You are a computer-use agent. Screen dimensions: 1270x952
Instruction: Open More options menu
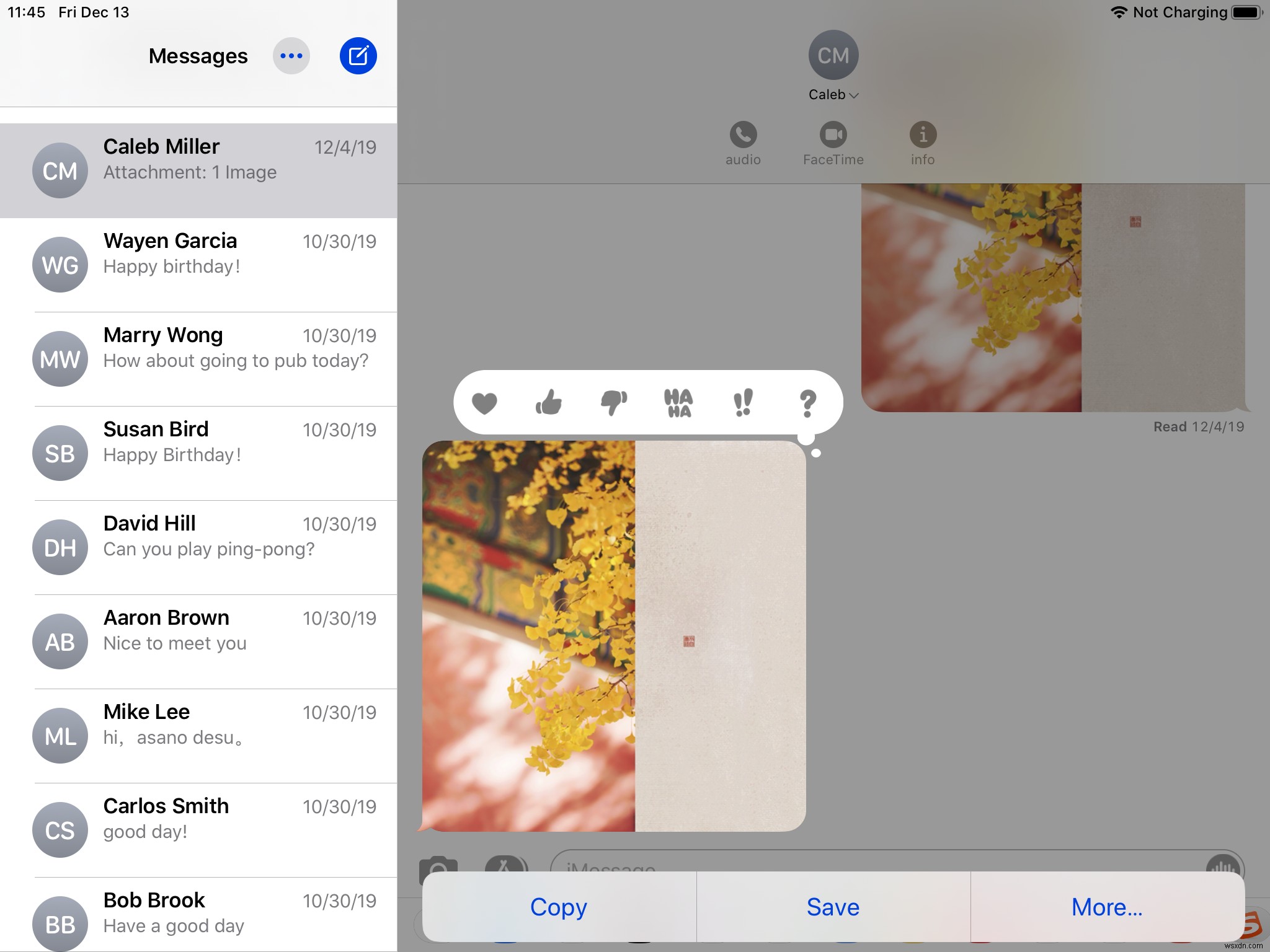[x=1108, y=906]
